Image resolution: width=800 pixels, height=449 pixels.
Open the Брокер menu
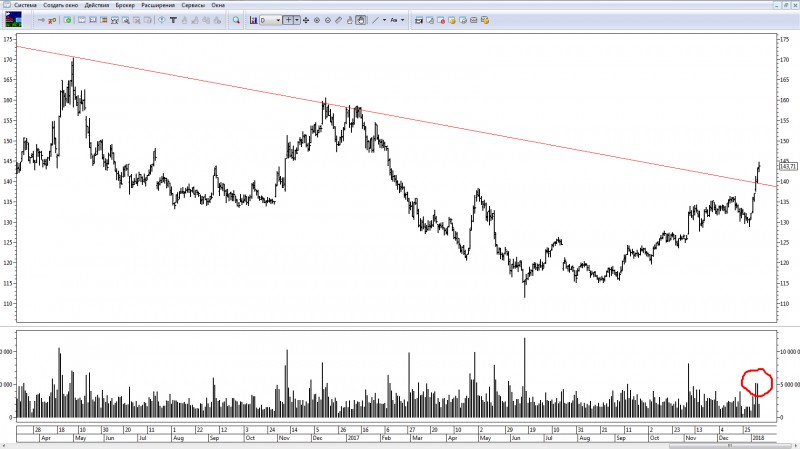[x=125, y=5]
